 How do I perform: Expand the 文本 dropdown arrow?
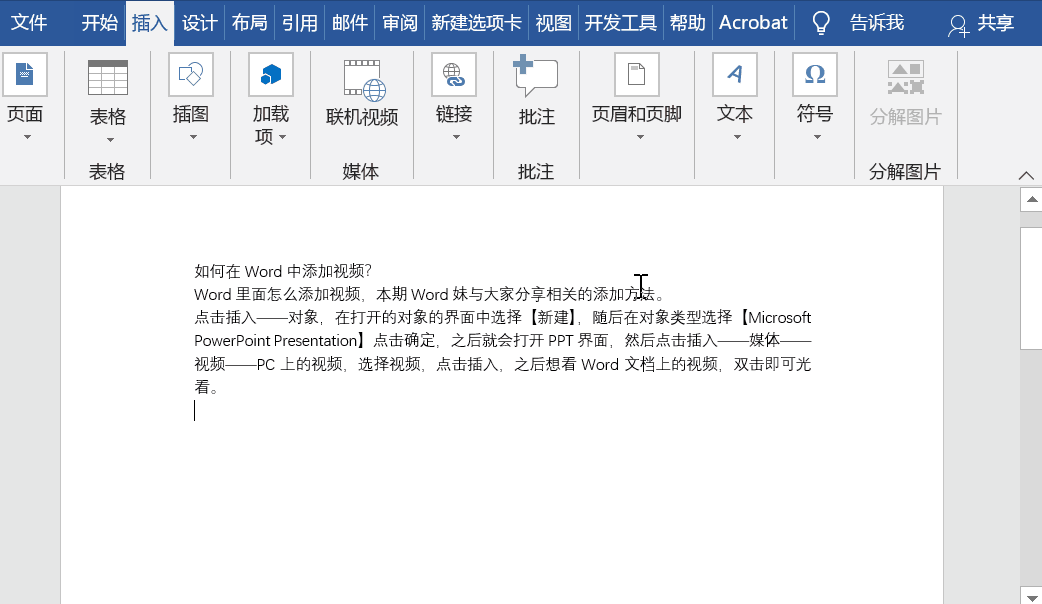click(x=737, y=138)
